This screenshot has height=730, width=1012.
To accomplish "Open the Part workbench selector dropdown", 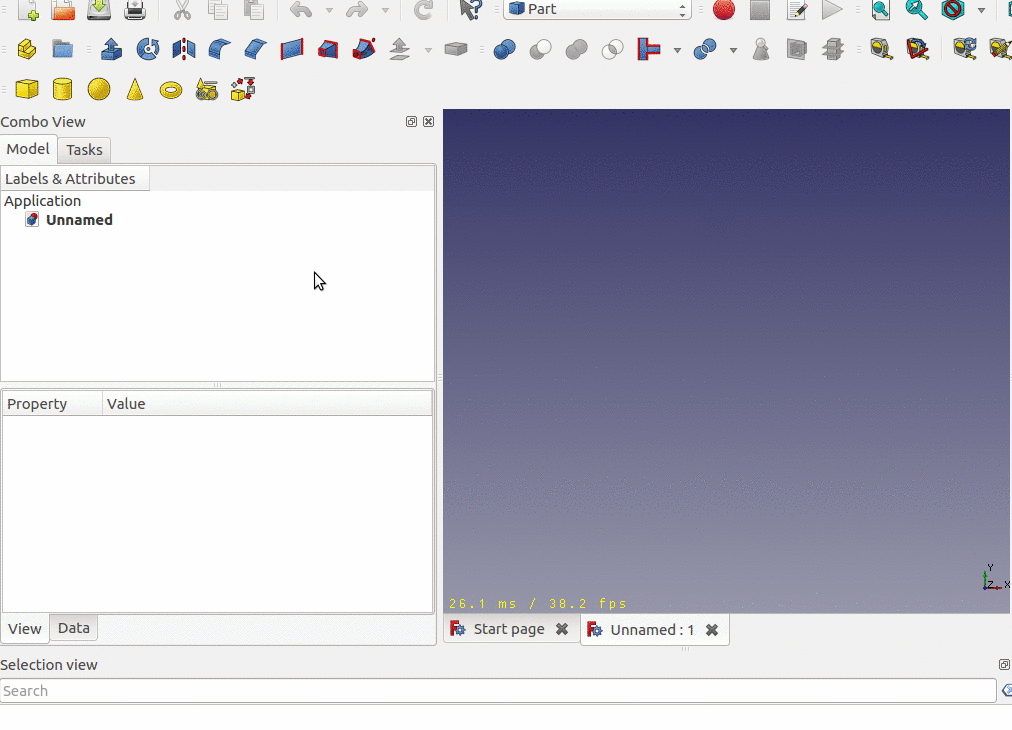I will [597, 10].
